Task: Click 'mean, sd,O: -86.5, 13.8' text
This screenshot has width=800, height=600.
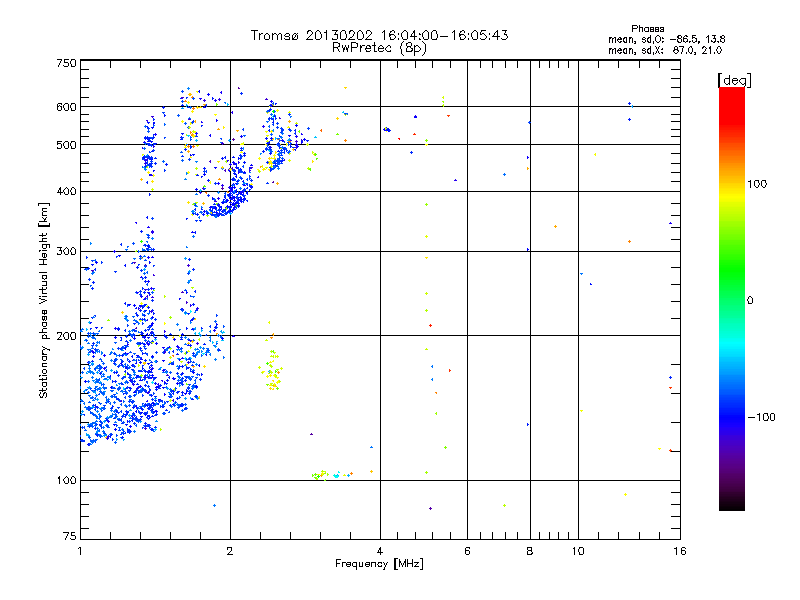Action: (x=666, y=39)
